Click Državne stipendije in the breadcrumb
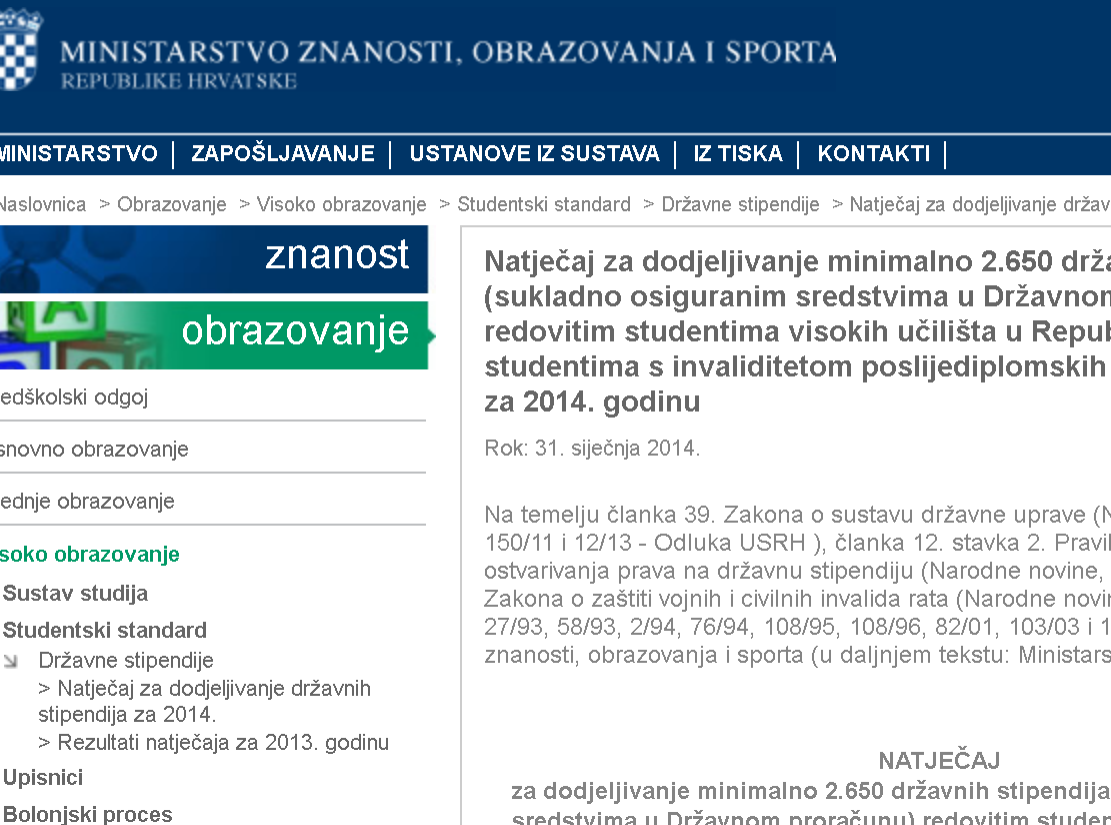 740,205
